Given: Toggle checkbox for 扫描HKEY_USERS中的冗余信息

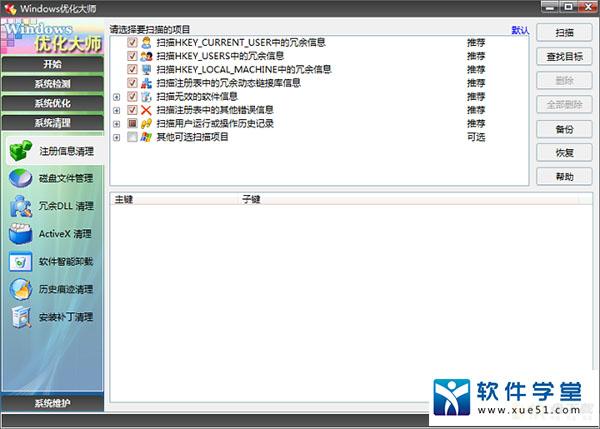Looking at the screenshot, I should [x=132, y=56].
